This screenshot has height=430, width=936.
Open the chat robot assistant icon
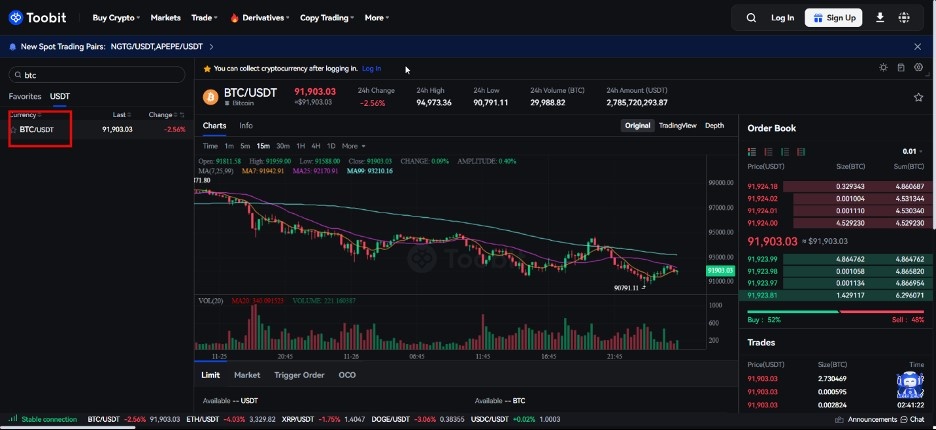point(909,384)
